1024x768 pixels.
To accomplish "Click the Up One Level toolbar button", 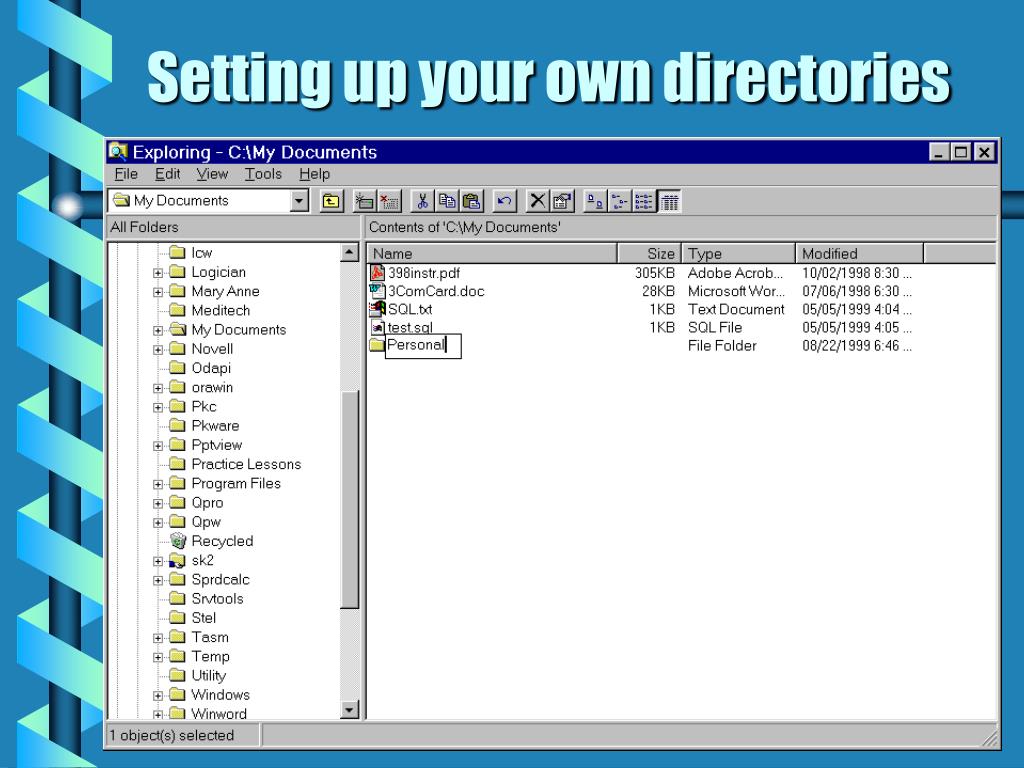I will 330,201.
